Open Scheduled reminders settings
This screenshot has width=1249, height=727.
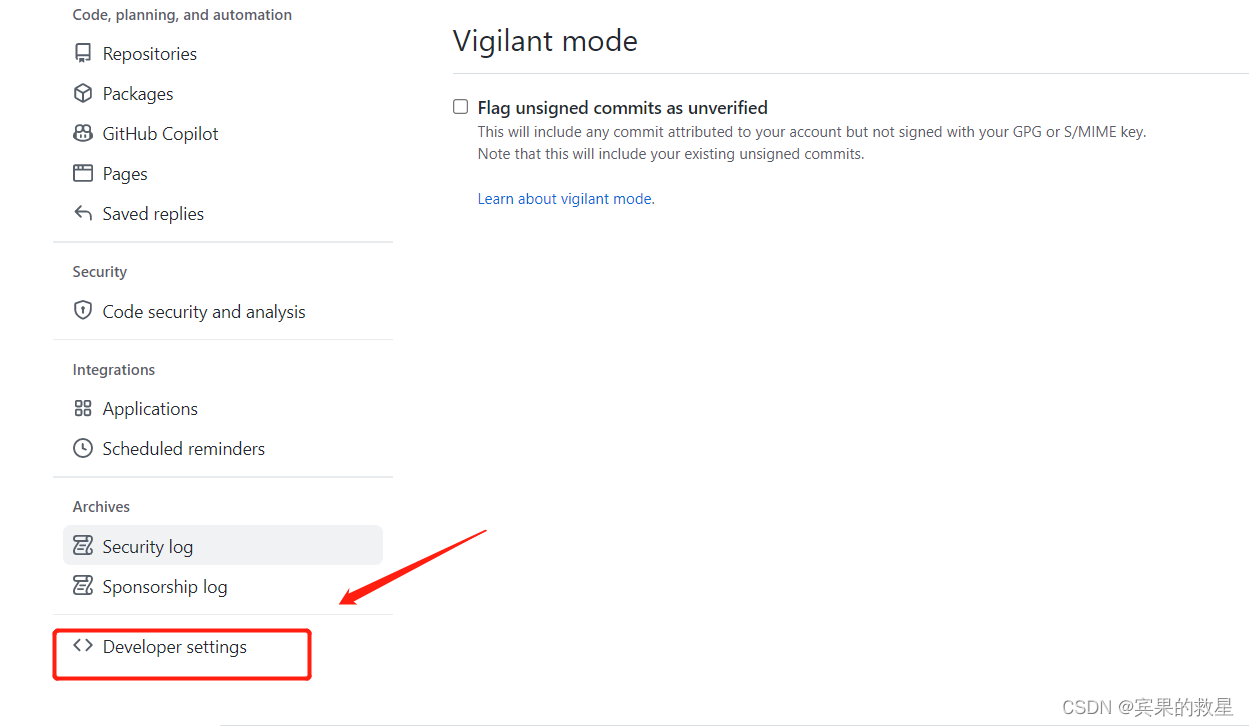click(183, 448)
